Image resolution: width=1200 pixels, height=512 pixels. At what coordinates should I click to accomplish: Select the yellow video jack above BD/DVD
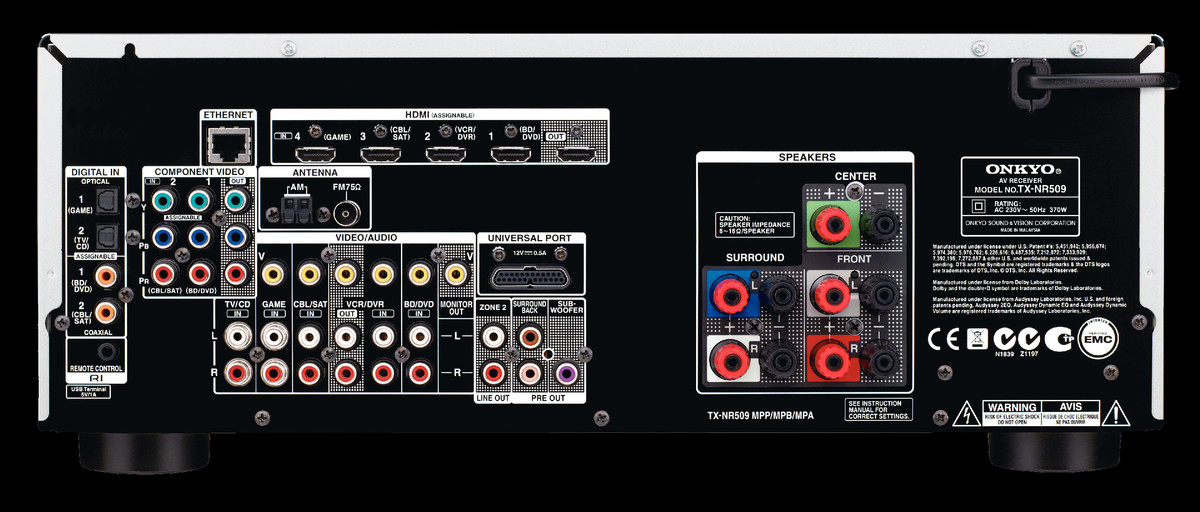(x=419, y=273)
